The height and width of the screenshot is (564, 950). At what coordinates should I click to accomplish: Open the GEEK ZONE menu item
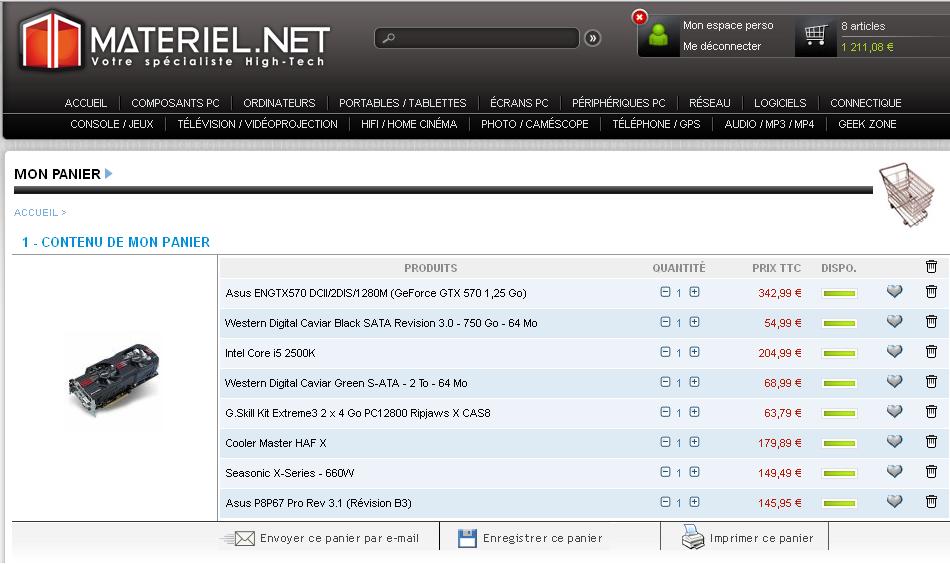pos(867,124)
